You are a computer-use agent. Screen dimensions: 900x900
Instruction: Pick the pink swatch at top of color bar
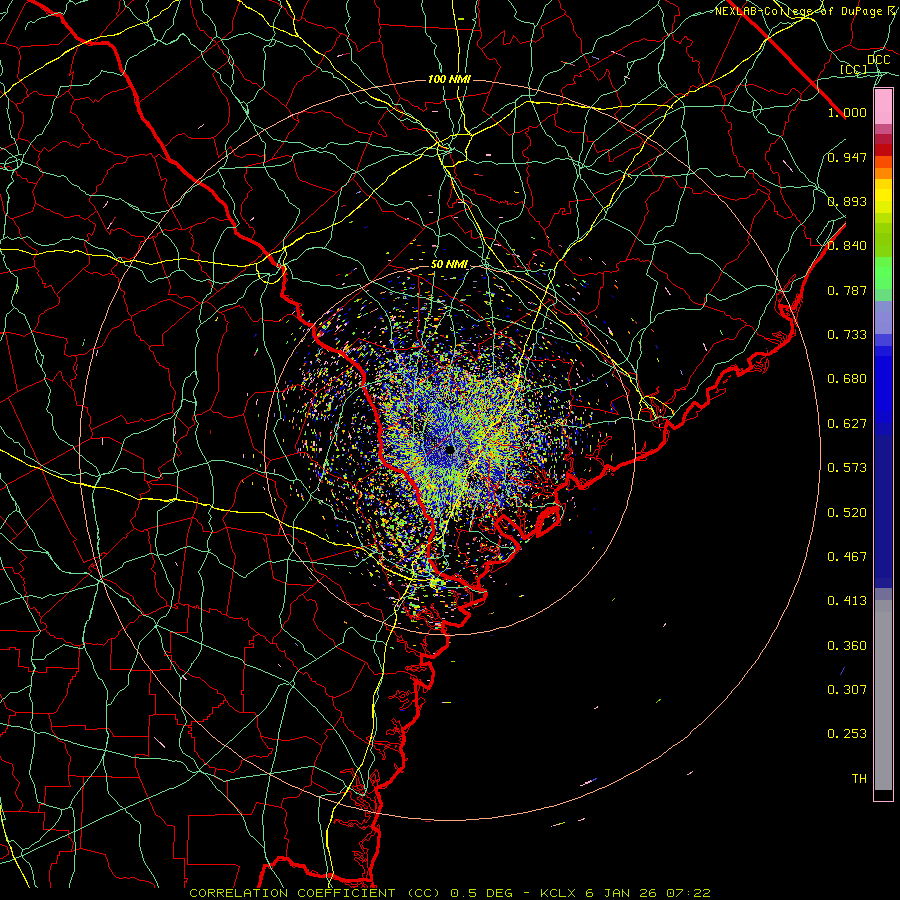883,107
